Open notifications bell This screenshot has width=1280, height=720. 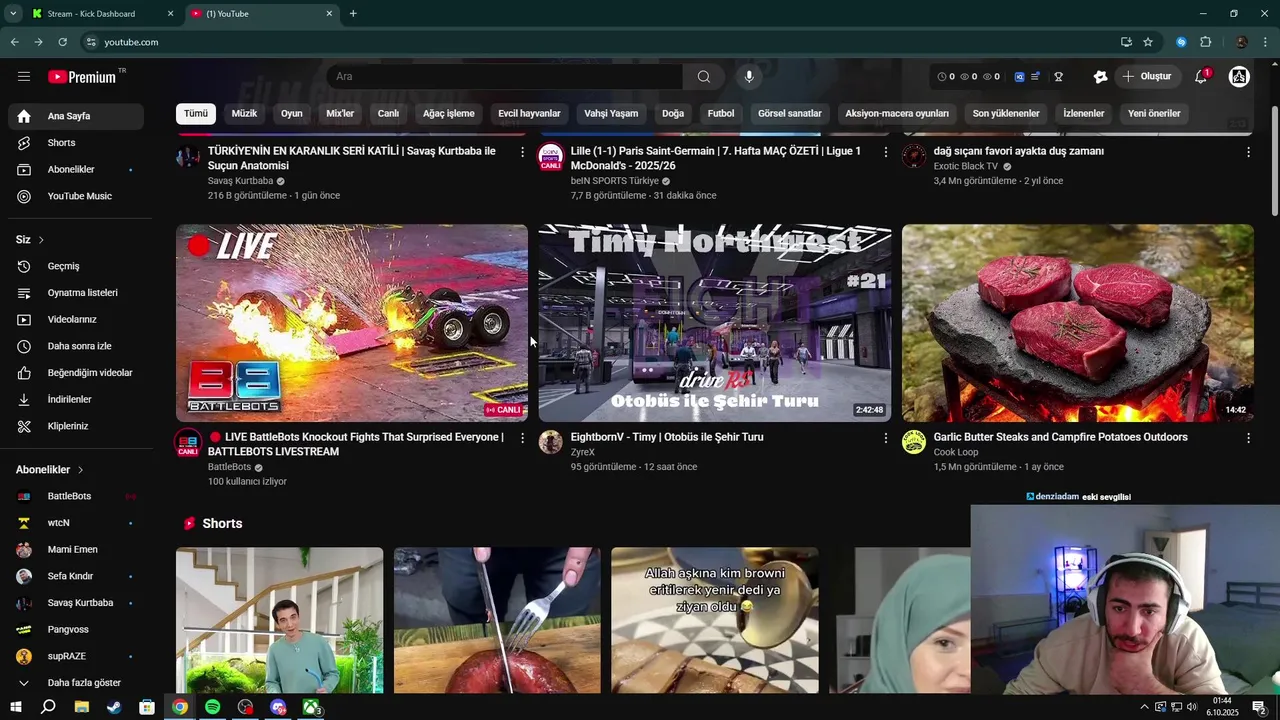click(x=1202, y=76)
